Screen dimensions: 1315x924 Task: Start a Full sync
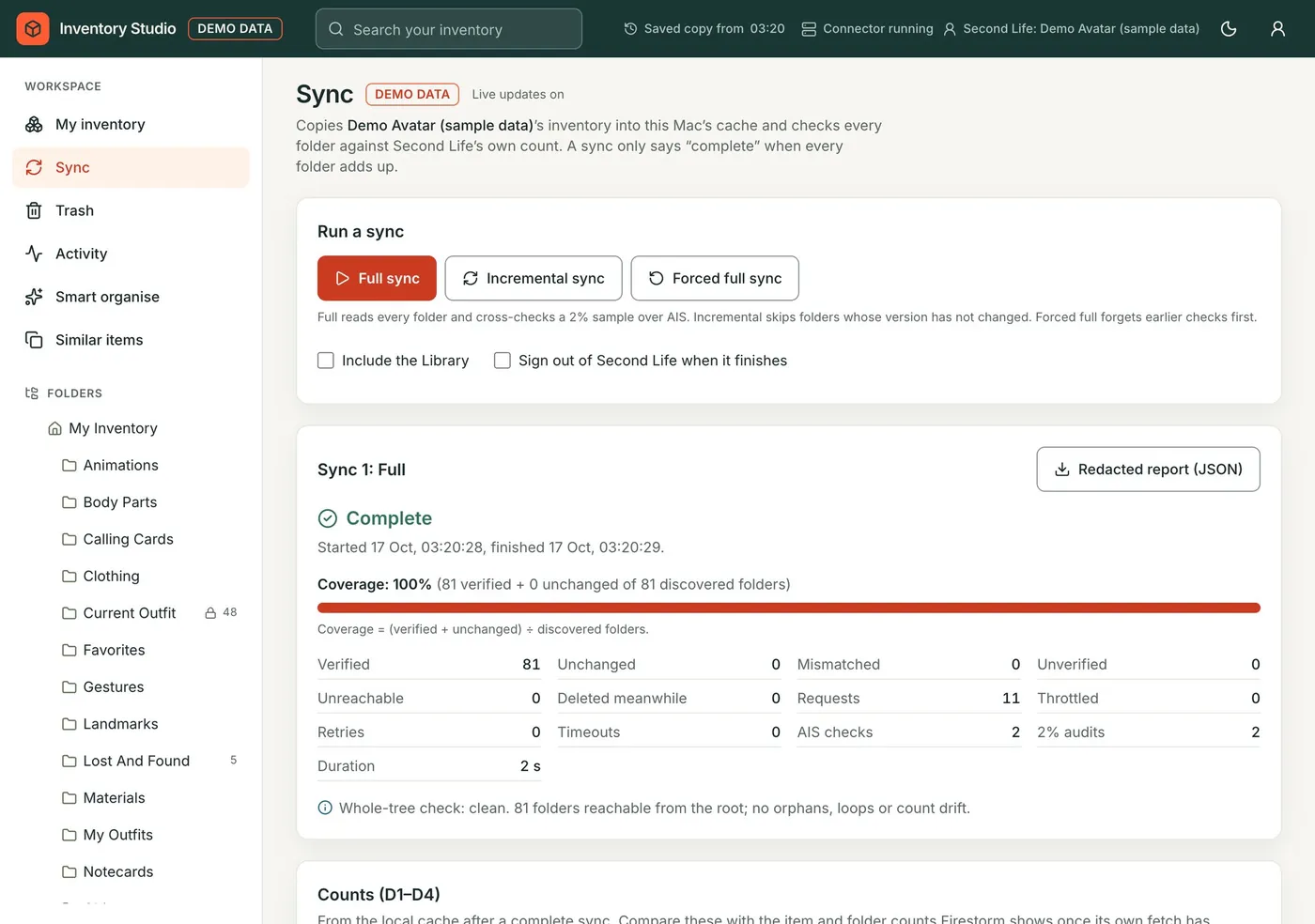[377, 278]
